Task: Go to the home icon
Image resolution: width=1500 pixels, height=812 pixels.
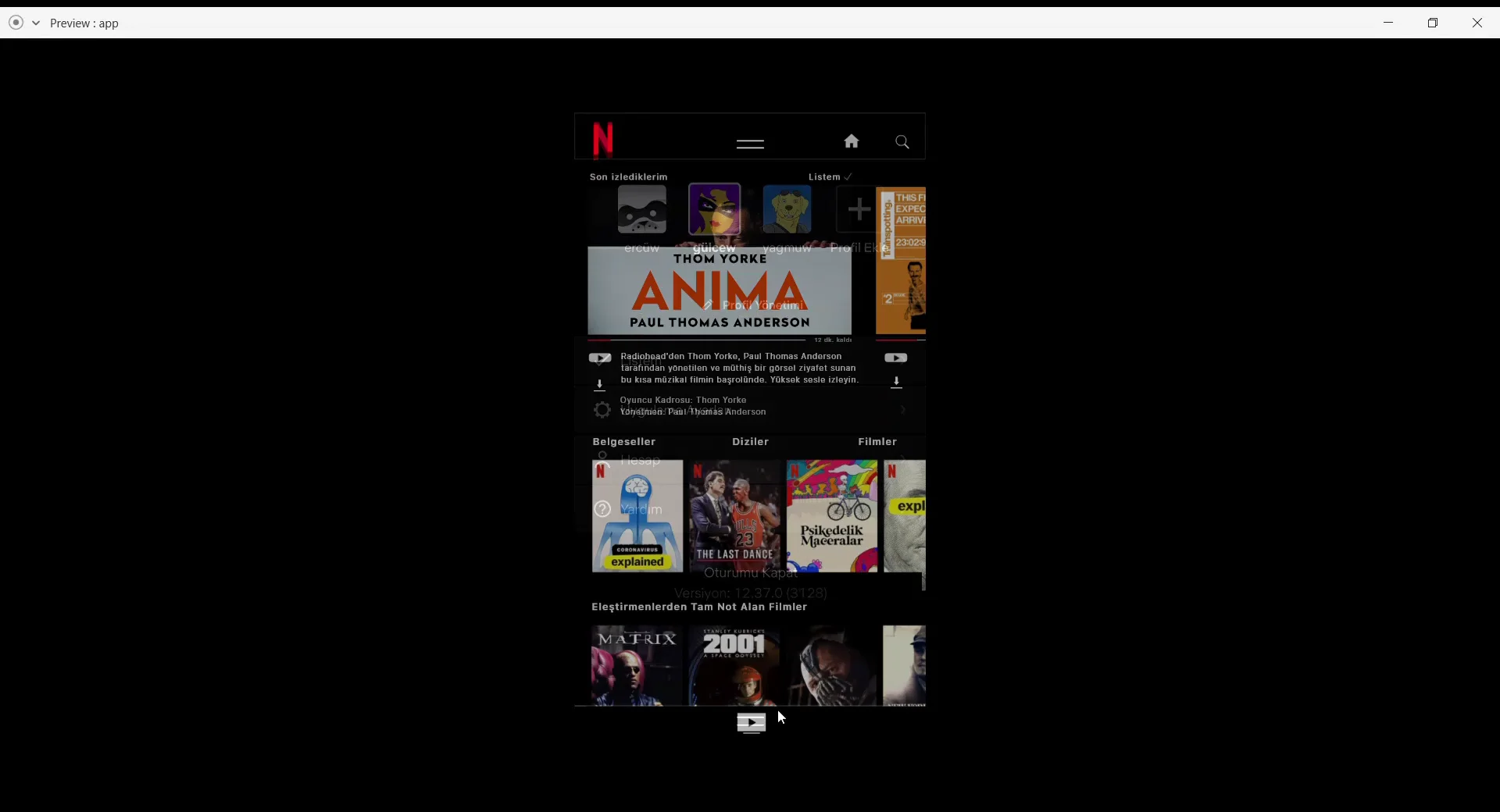Action: pos(852,141)
